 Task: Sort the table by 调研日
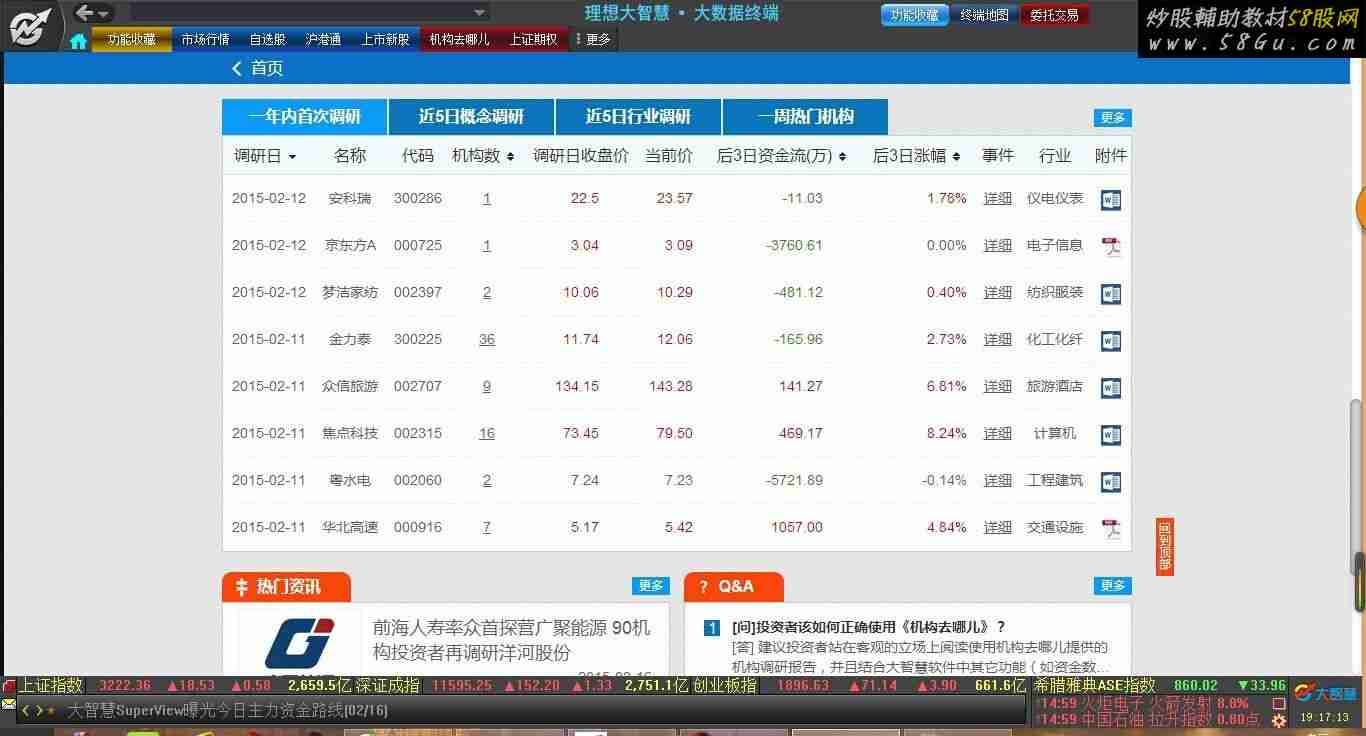point(265,156)
